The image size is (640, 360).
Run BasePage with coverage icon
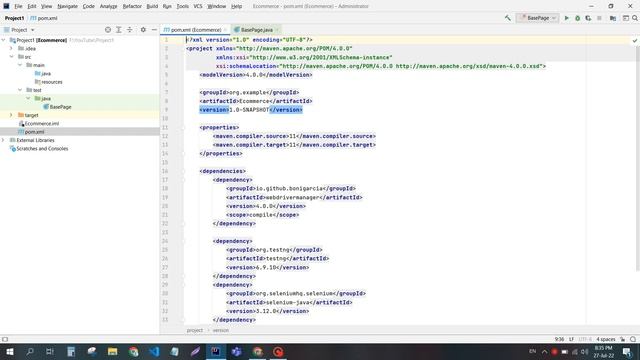588,18
